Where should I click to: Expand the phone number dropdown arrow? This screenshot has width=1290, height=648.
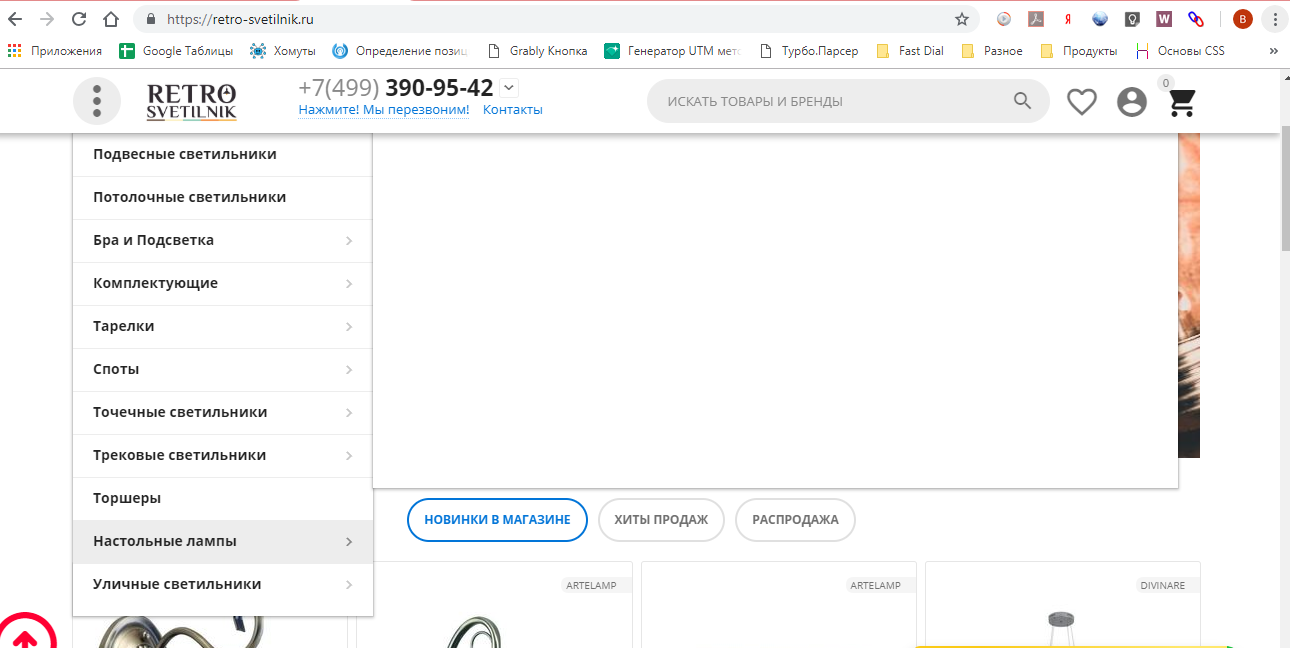tap(509, 87)
